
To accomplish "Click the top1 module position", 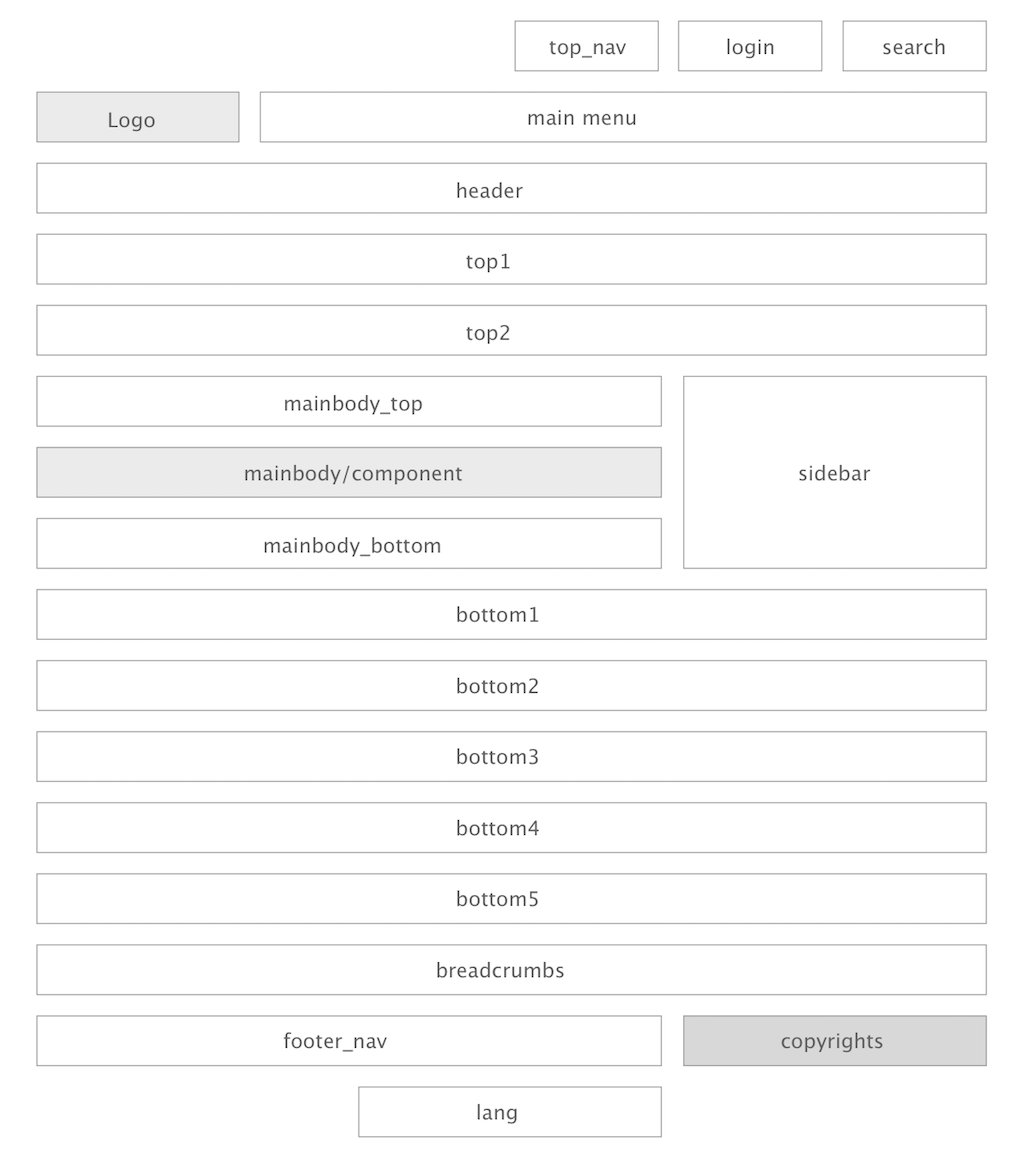I will pos(511,259).
